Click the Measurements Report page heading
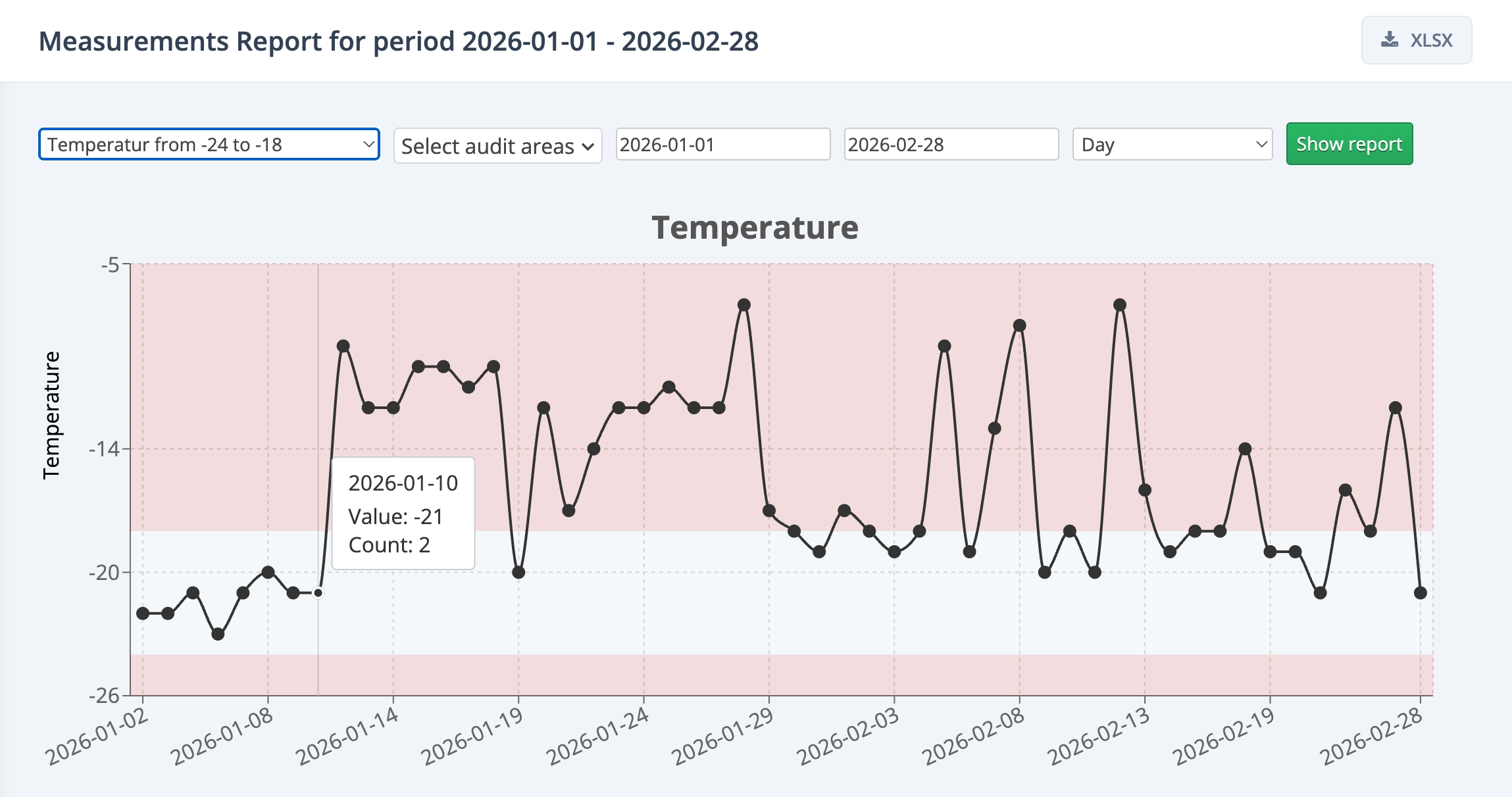The height and width of the screenshot is (797, 1512). pyautogui.click(x=398, y=41)
